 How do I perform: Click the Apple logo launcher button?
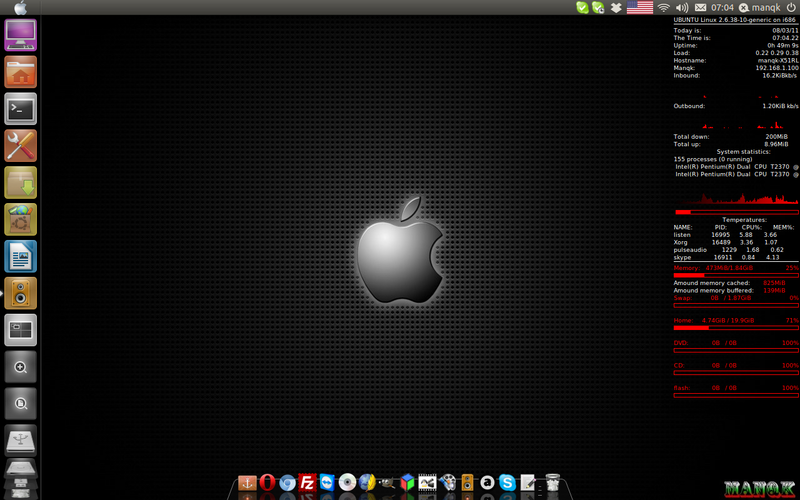pyautogui.click(x=20, y=7)
